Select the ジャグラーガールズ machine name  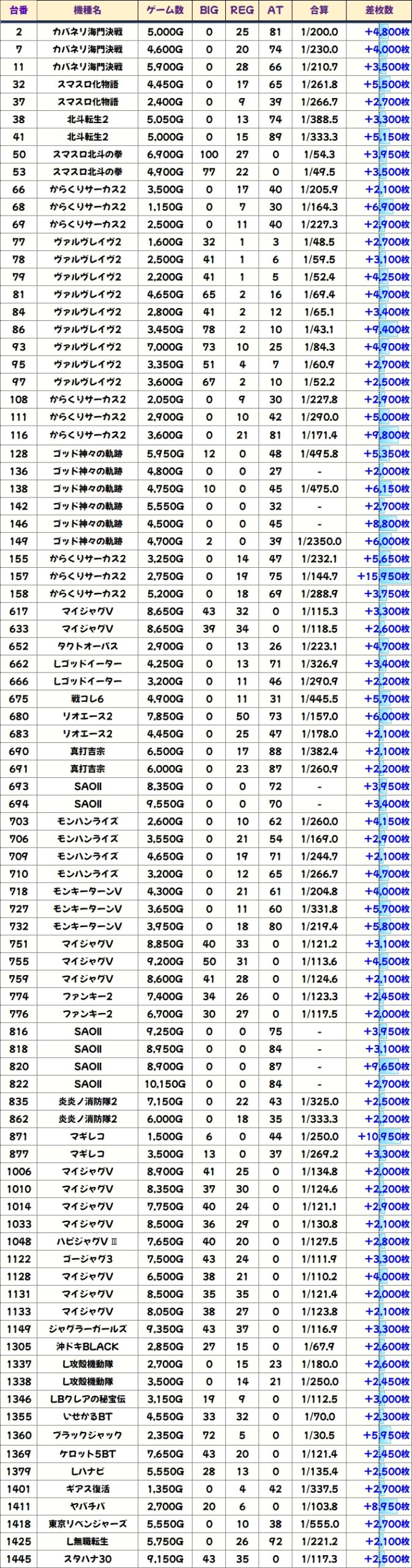88,1329
